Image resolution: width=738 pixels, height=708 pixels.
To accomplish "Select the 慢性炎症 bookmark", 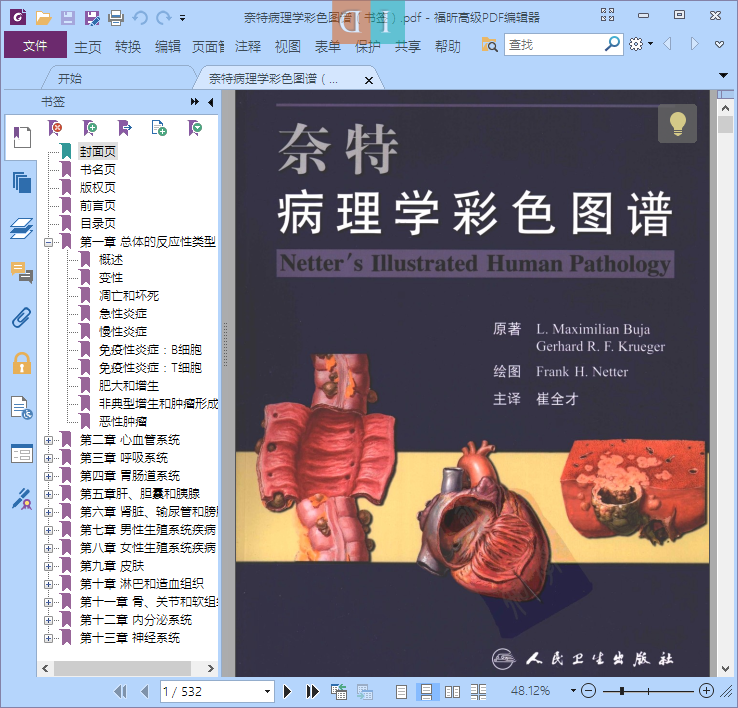I will pyautogui.click(x=123, y=331).
